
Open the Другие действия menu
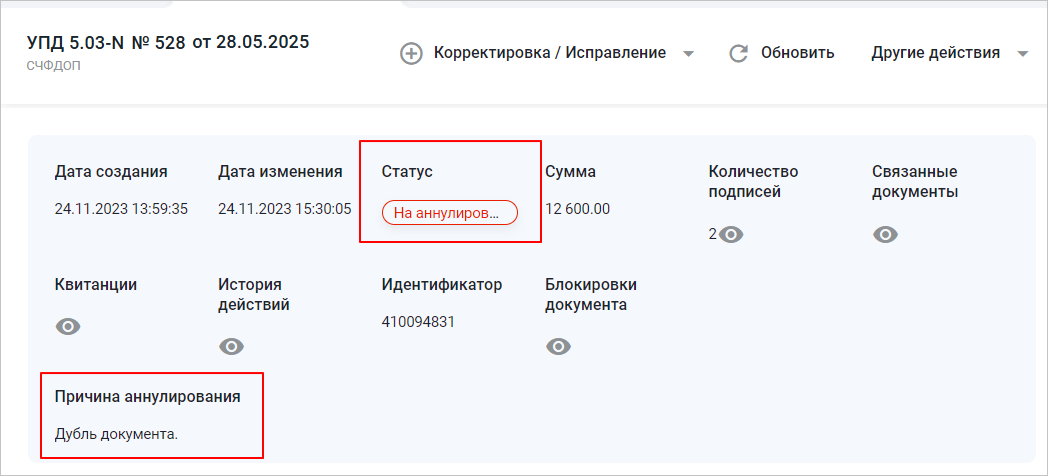(935, 53)
